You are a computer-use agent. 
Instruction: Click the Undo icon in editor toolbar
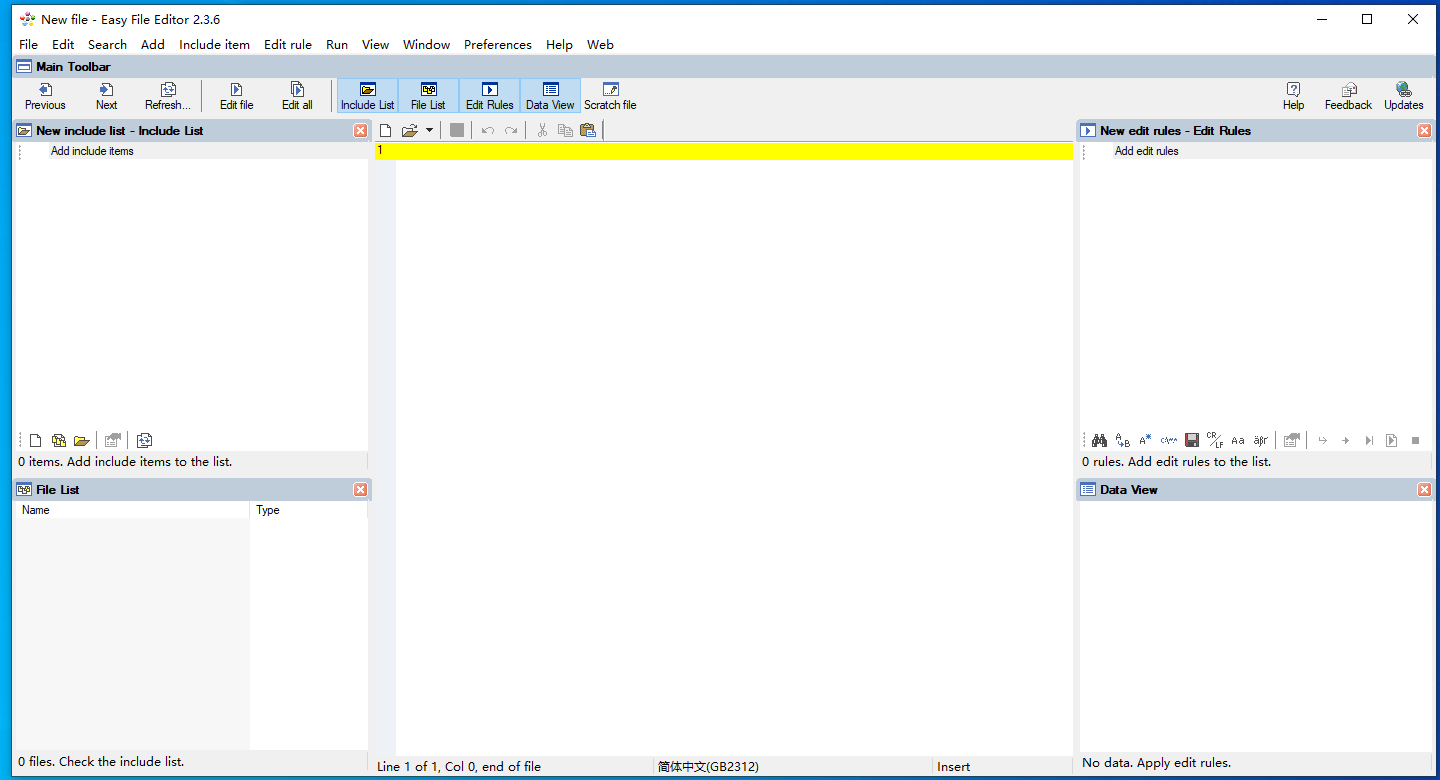click(x=488, y=130)
